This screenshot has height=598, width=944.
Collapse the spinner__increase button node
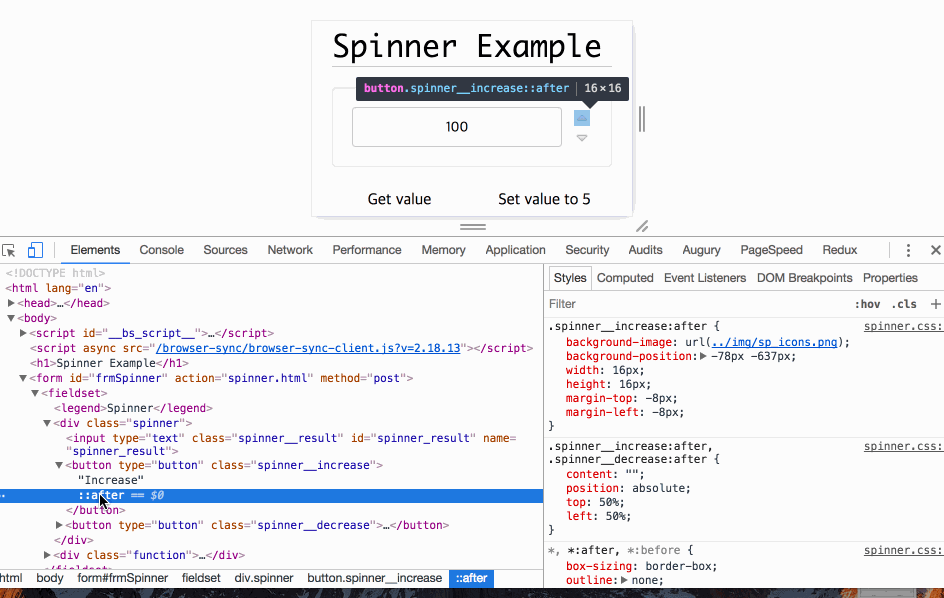(59, 465)
